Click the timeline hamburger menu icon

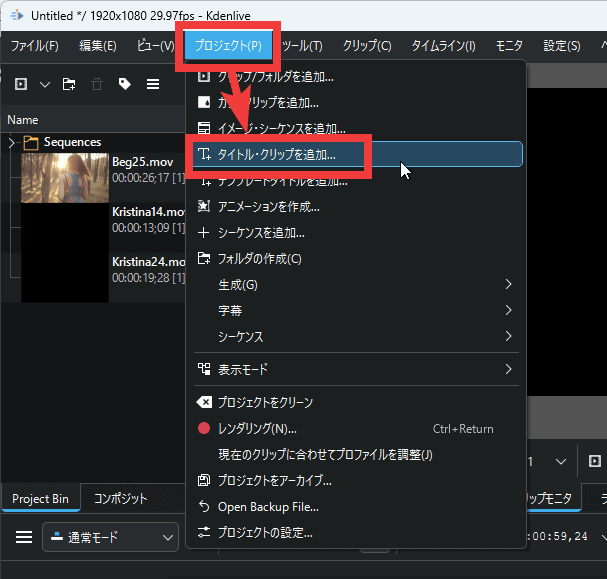click(x=24, y=537)
